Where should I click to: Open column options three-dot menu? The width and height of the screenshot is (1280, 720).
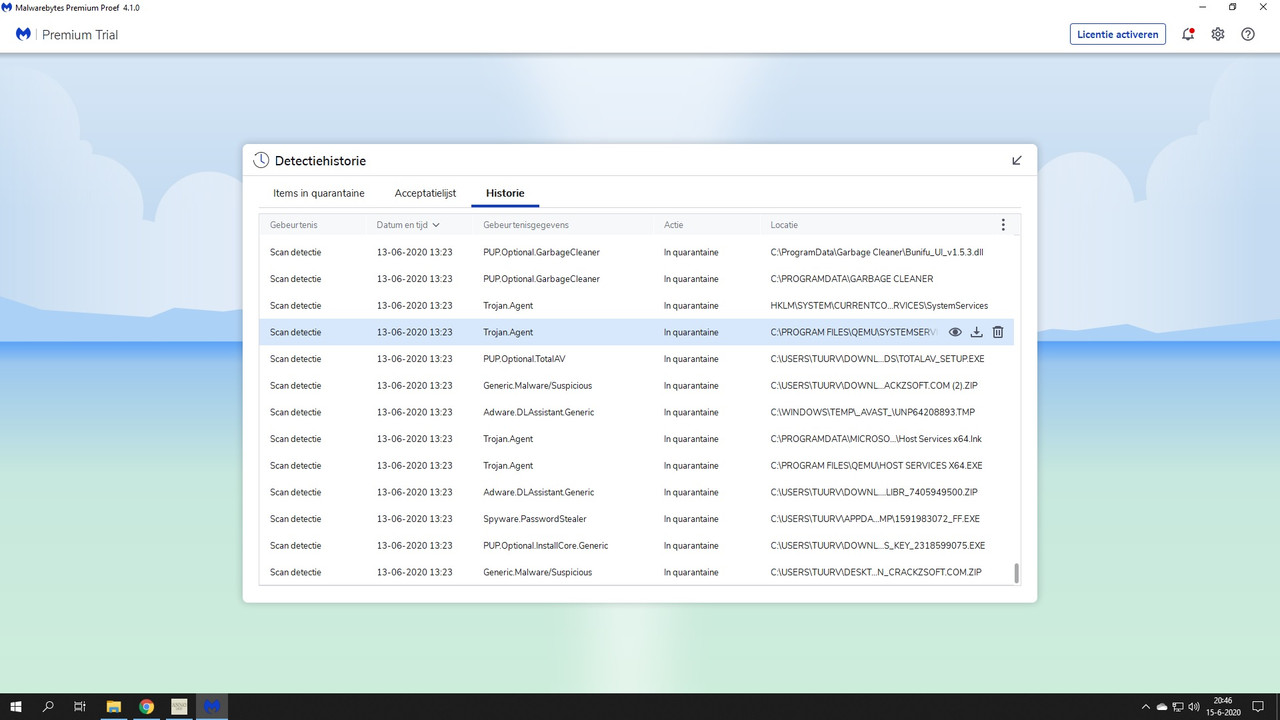click(1003, 225)
